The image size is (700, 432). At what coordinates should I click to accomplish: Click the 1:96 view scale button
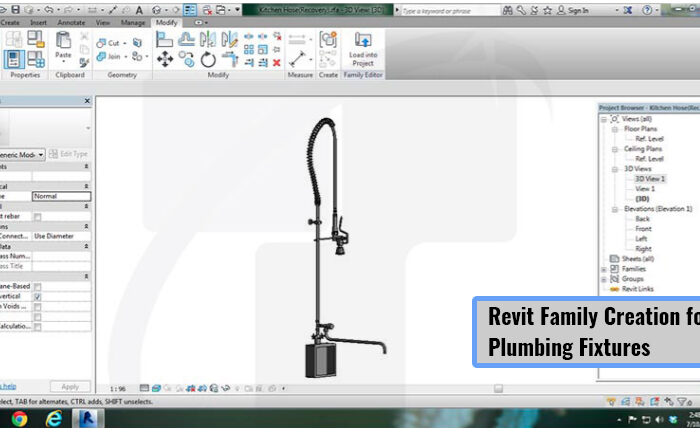point(117,389)
